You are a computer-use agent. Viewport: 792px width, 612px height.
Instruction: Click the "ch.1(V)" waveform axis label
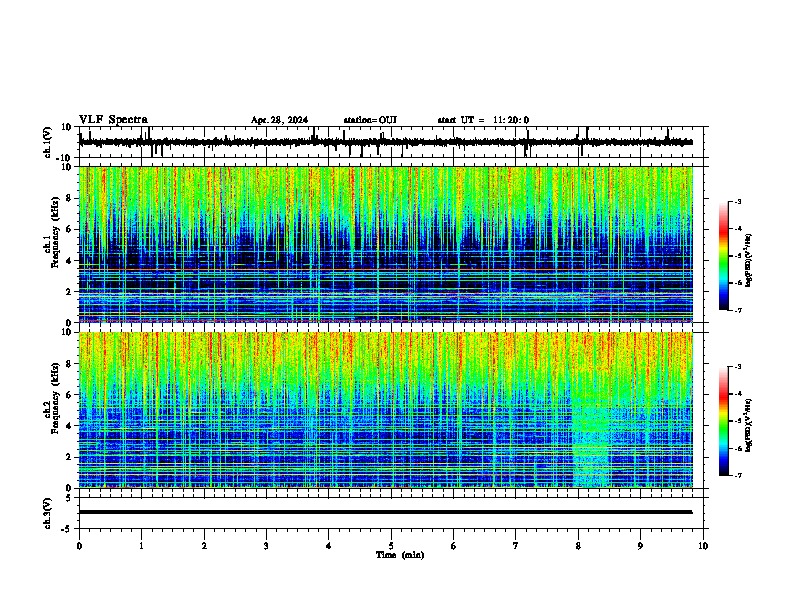48,142
